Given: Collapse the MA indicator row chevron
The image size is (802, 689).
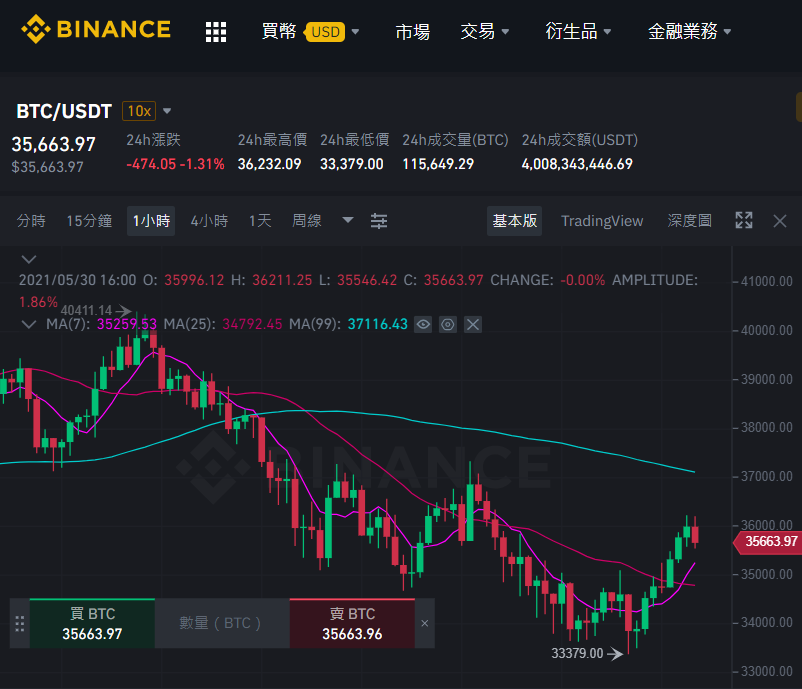Looking at the screenshot, I should (x=29, y=324).
